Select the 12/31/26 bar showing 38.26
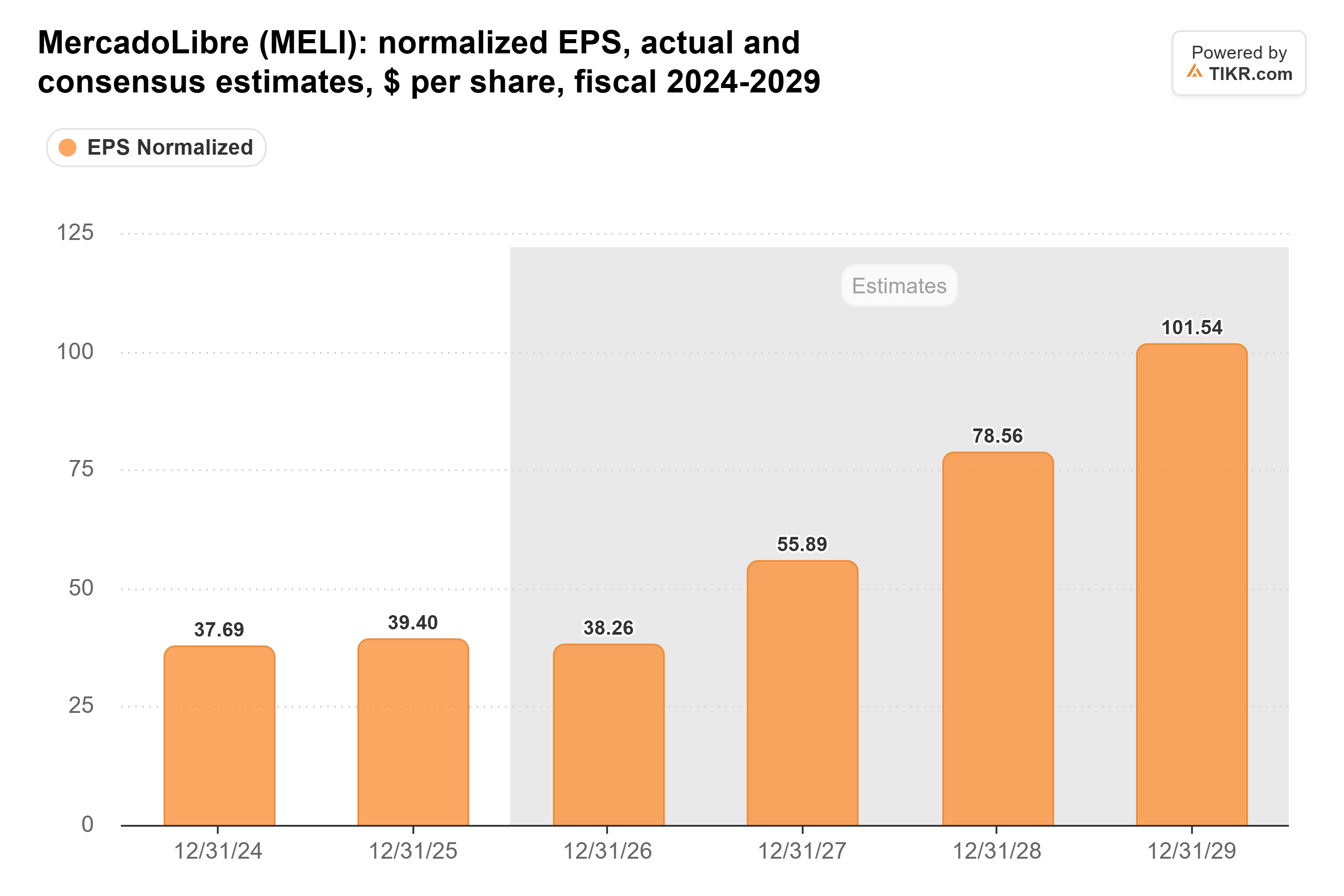This screenshot has width=1344, height=896. click(x=608, y=734)
